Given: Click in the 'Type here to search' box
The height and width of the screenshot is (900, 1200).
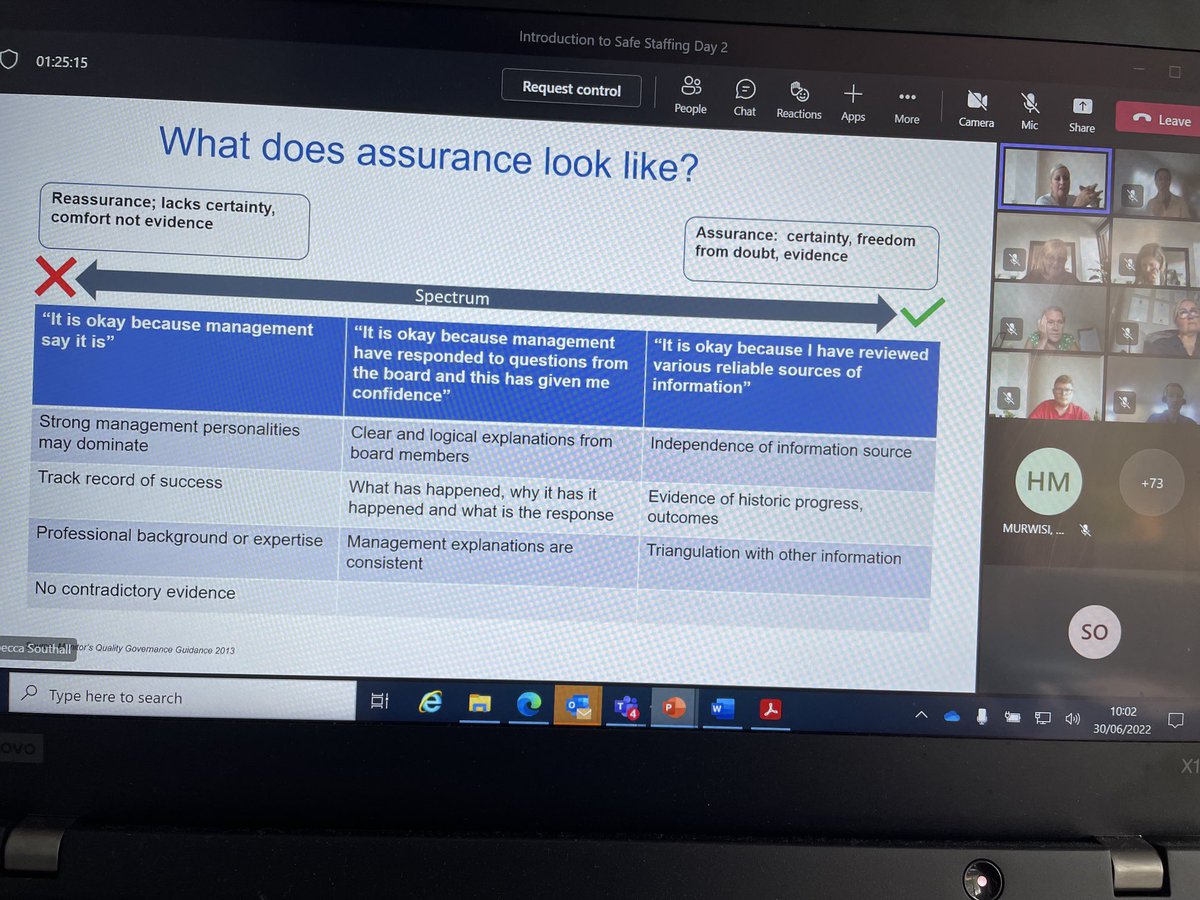Looking at the screenshot, I should point(183,697).
